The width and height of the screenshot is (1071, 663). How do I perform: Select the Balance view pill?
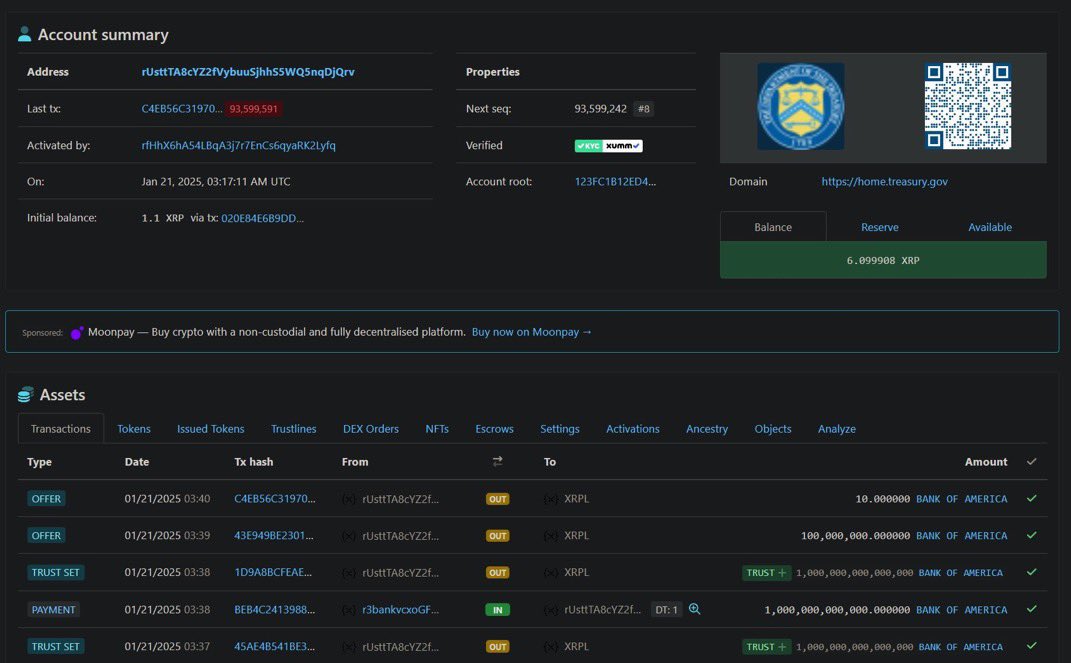tap(773, 227)
